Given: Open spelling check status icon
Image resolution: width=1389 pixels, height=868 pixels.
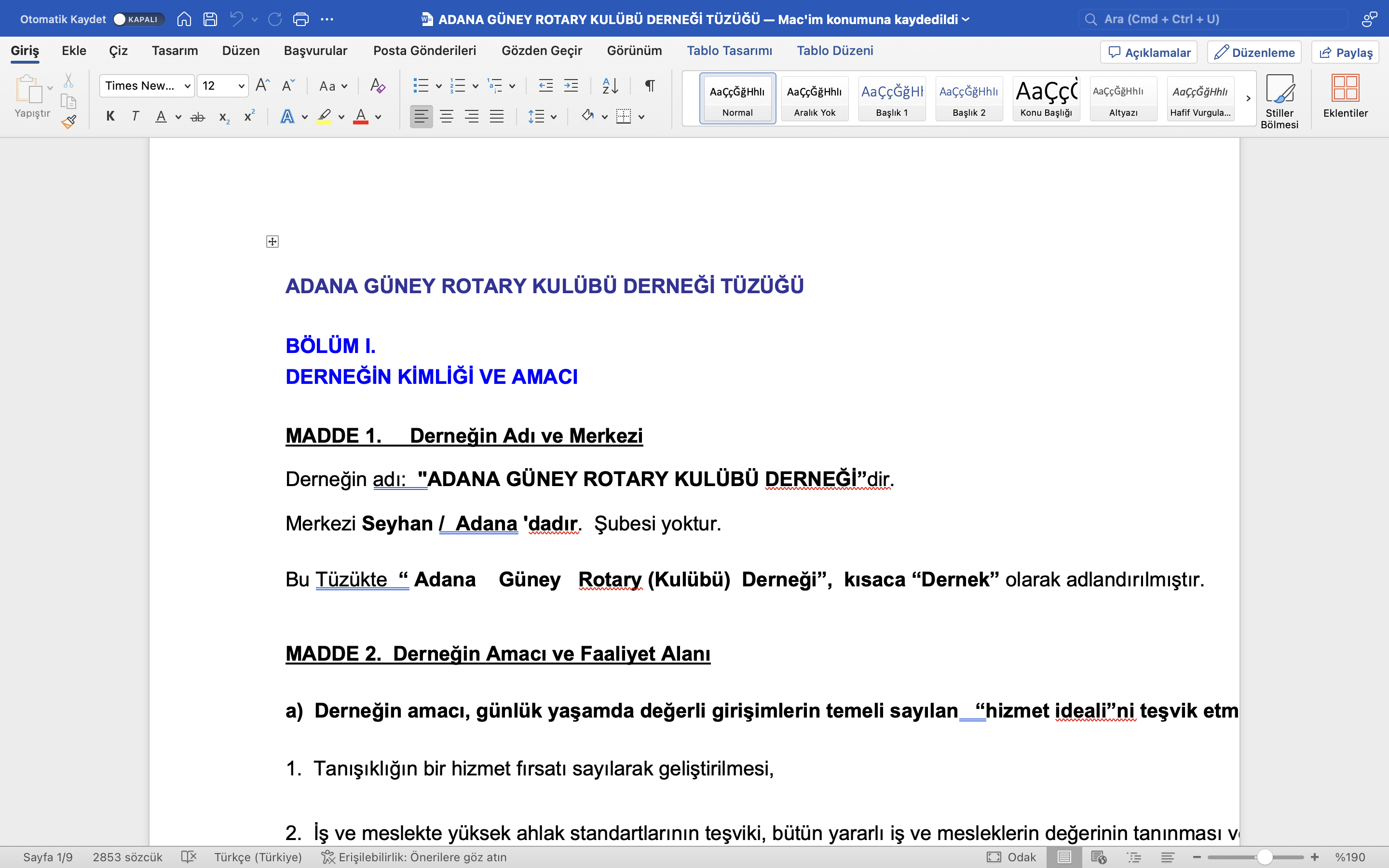Looking at the screenshot, I should [x=188, y=856].
